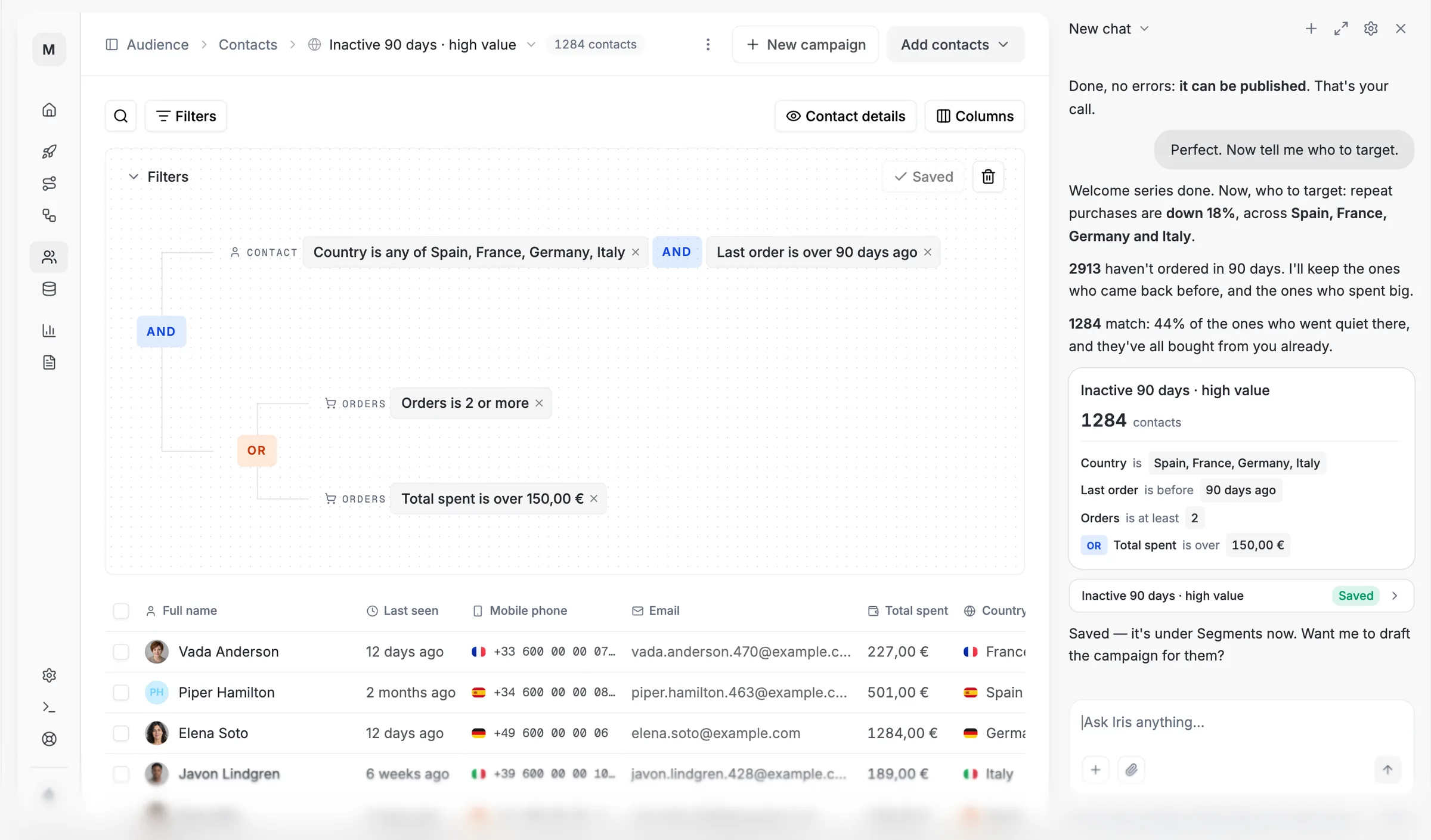Open the Columns button
Image resolution: width=1431 pixels, height=840 pixels.
[x=974, y=116]
